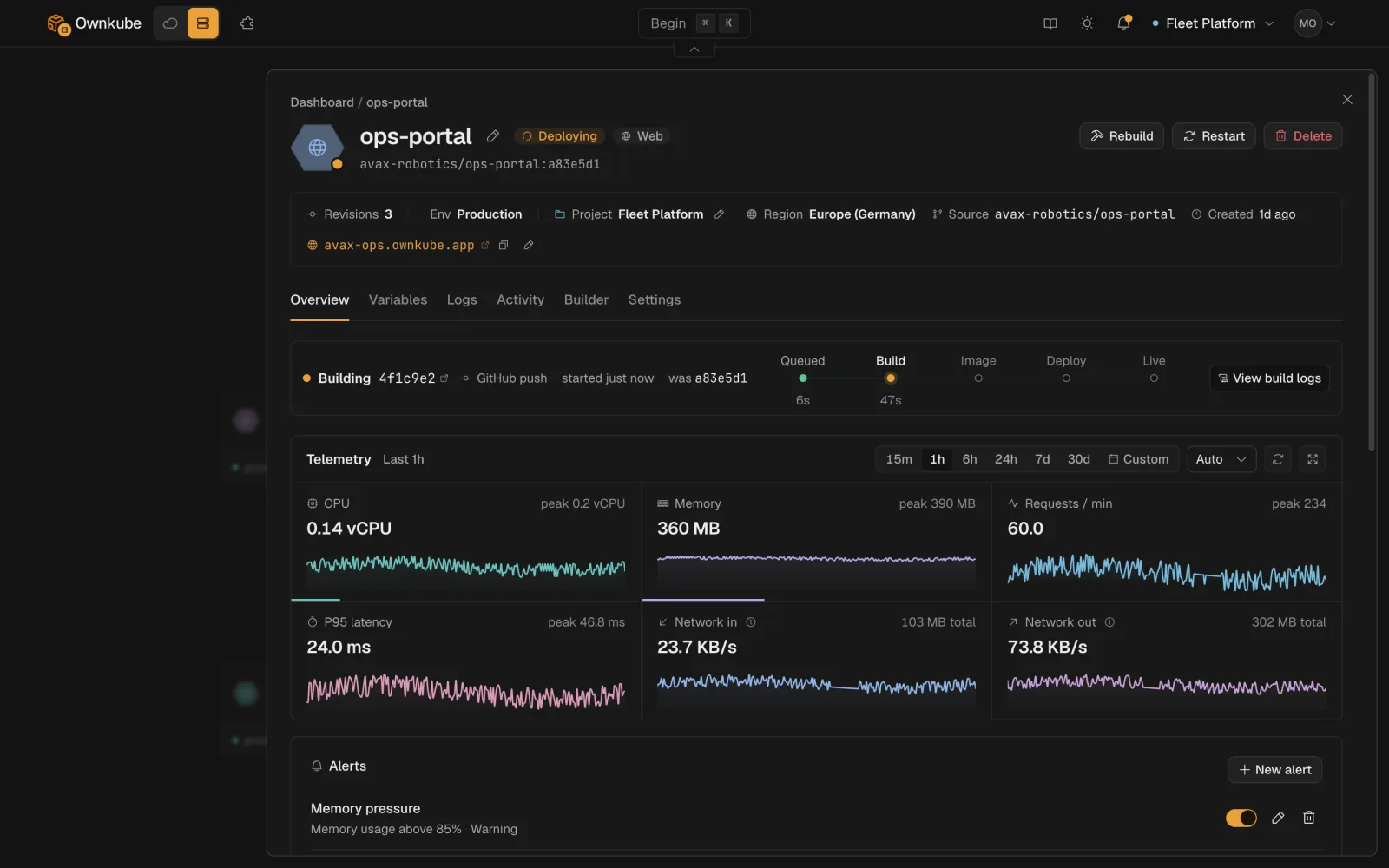Image resolution: width=1389 pixels, height=868 pixels.
Task: Copy domain avax-ops.ownkube.app icon
Action: [504, 246]
